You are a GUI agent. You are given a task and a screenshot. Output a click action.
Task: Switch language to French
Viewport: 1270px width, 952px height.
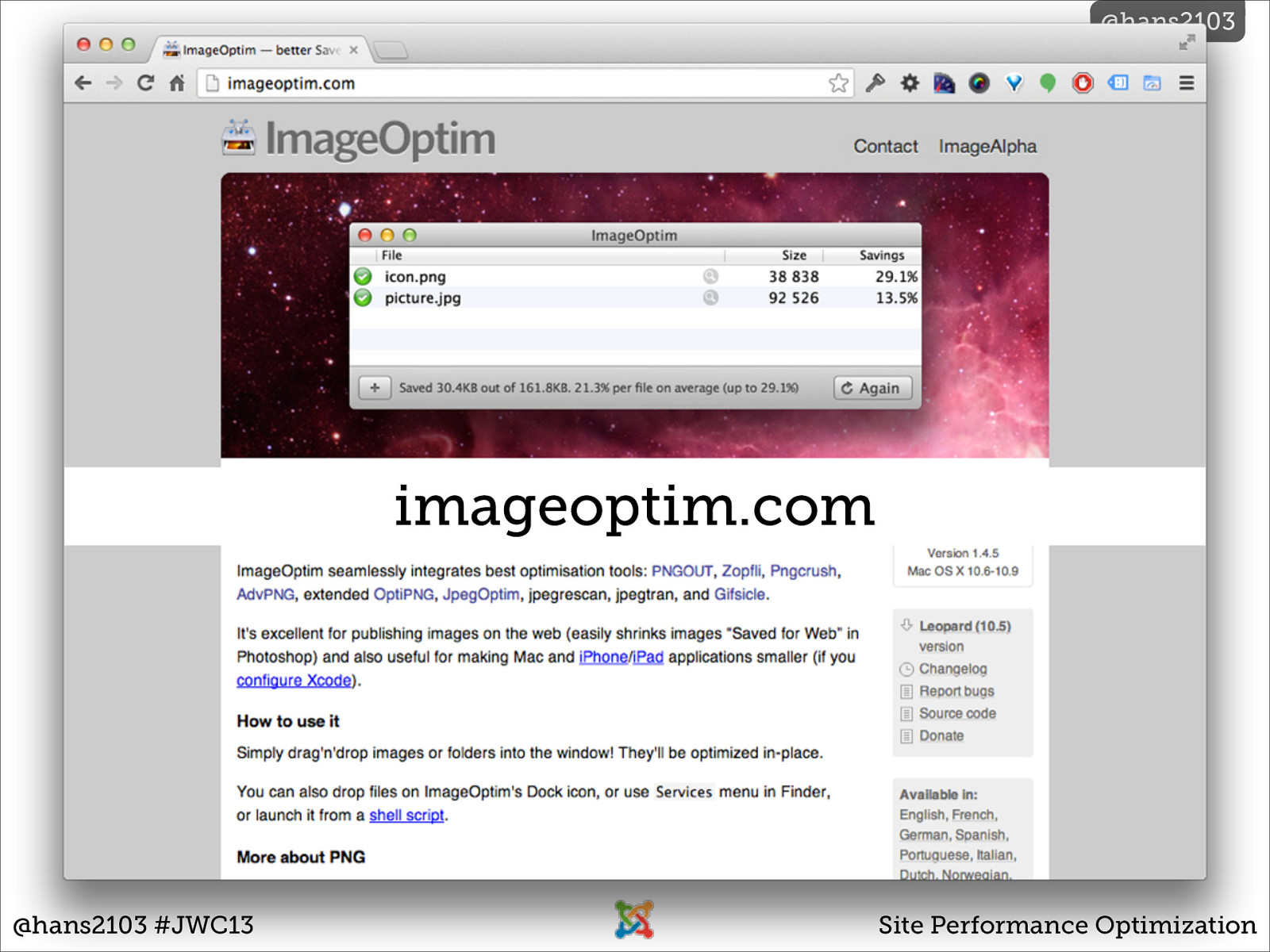point(973,815)
